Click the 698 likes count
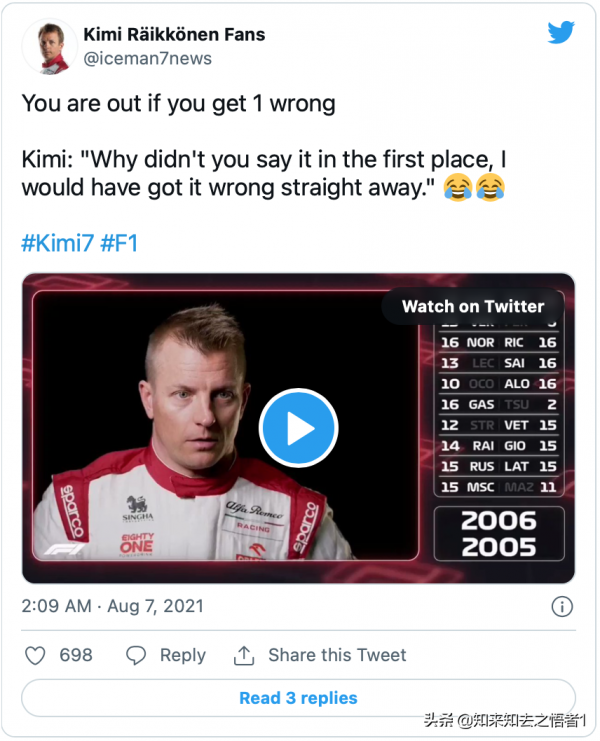Screen dimensions: 600x741 point(76,655)
